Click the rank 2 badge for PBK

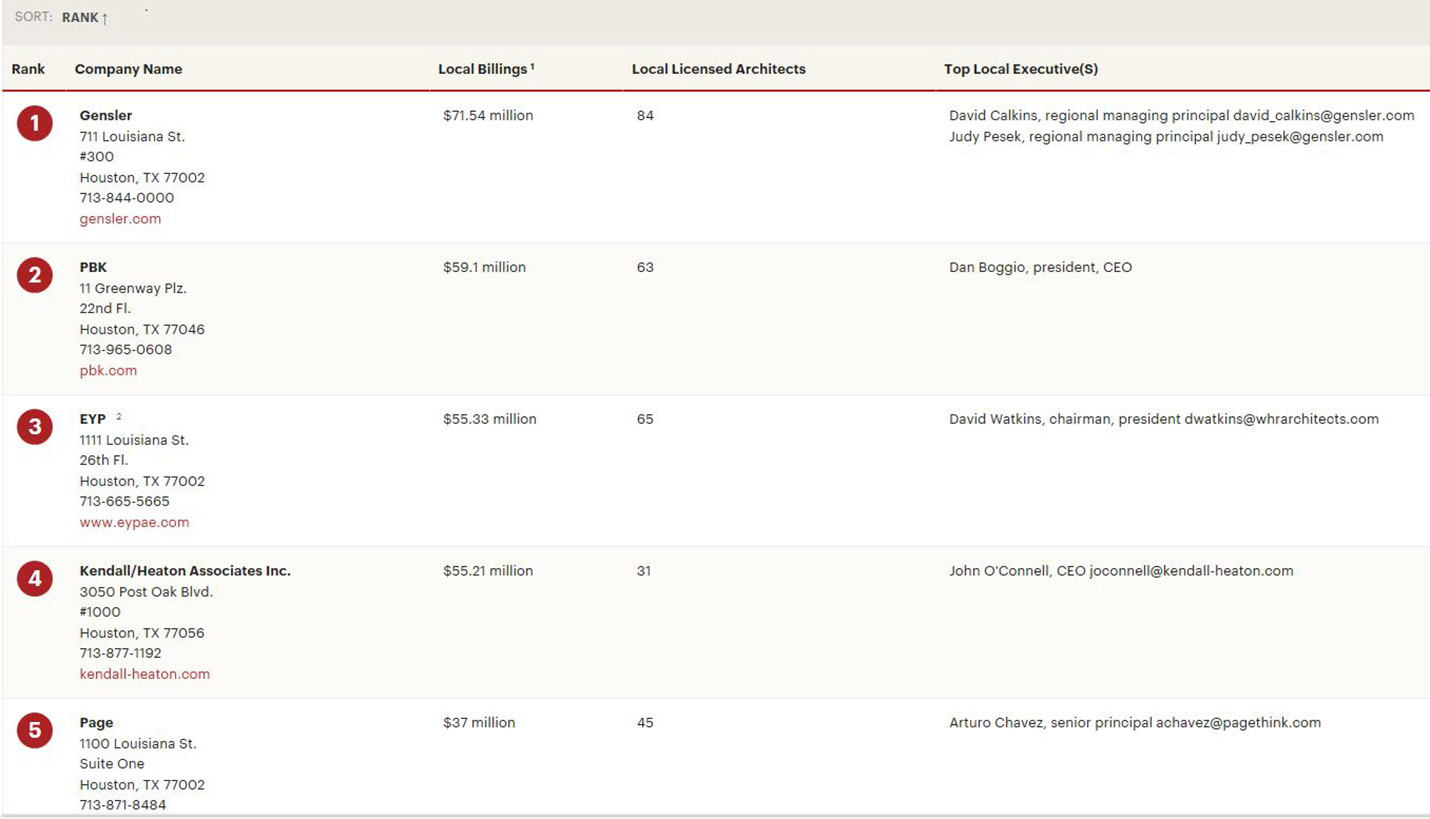pyautogui.click(x=35, y=275)
